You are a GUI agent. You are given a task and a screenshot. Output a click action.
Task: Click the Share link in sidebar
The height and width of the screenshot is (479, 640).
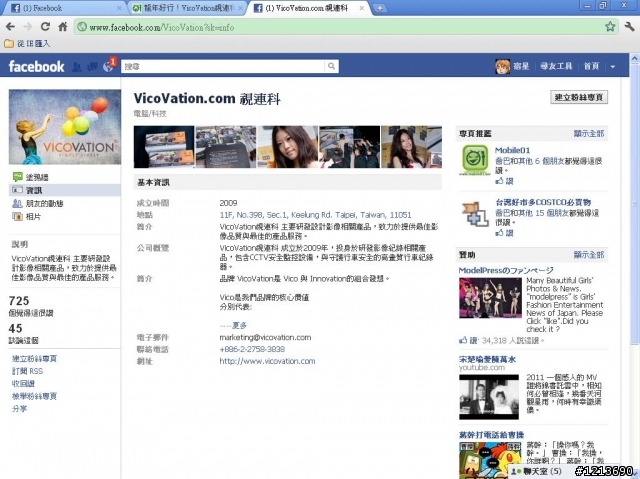point(19,408)
